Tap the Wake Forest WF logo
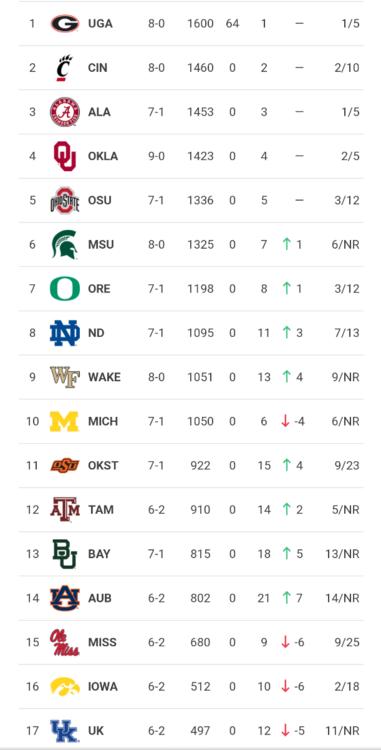The height and width of the screenshot is (750, 381). click(x=65, y=377)
